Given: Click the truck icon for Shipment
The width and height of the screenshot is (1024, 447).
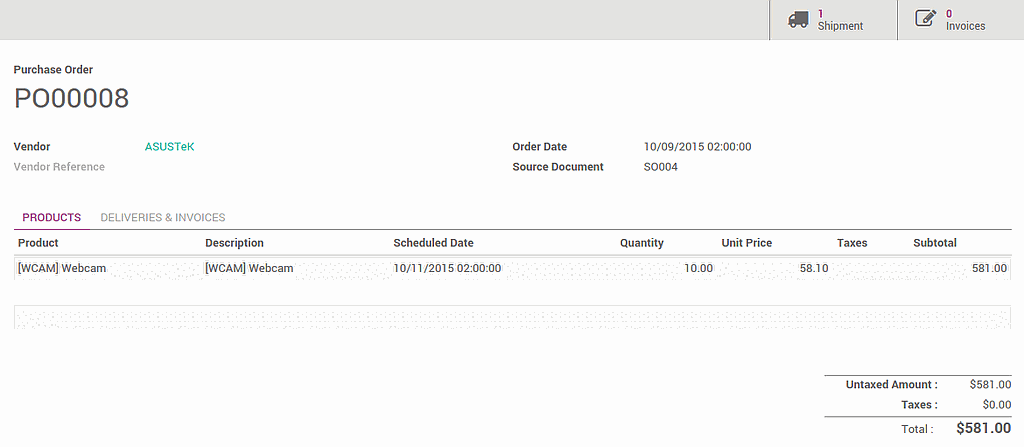Looking at the screenshot, I should coord(798,20).
